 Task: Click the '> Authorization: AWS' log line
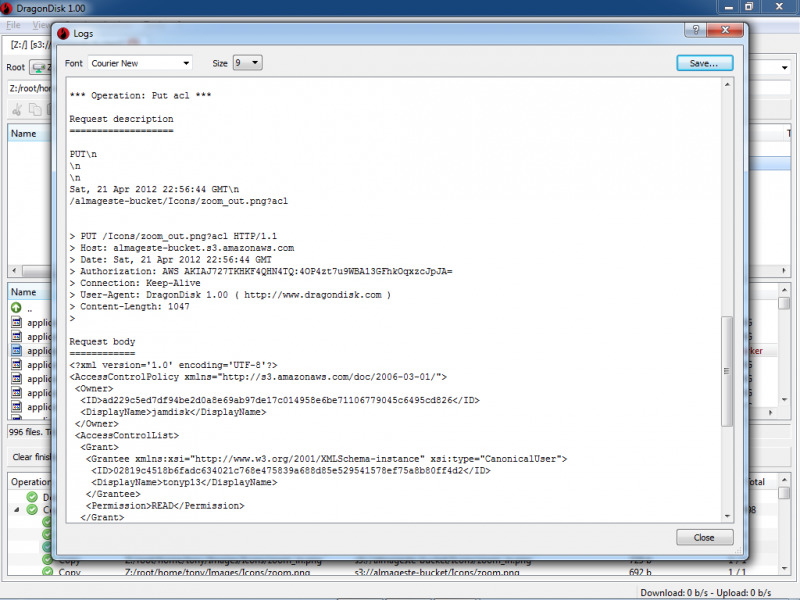click(261, 271)
